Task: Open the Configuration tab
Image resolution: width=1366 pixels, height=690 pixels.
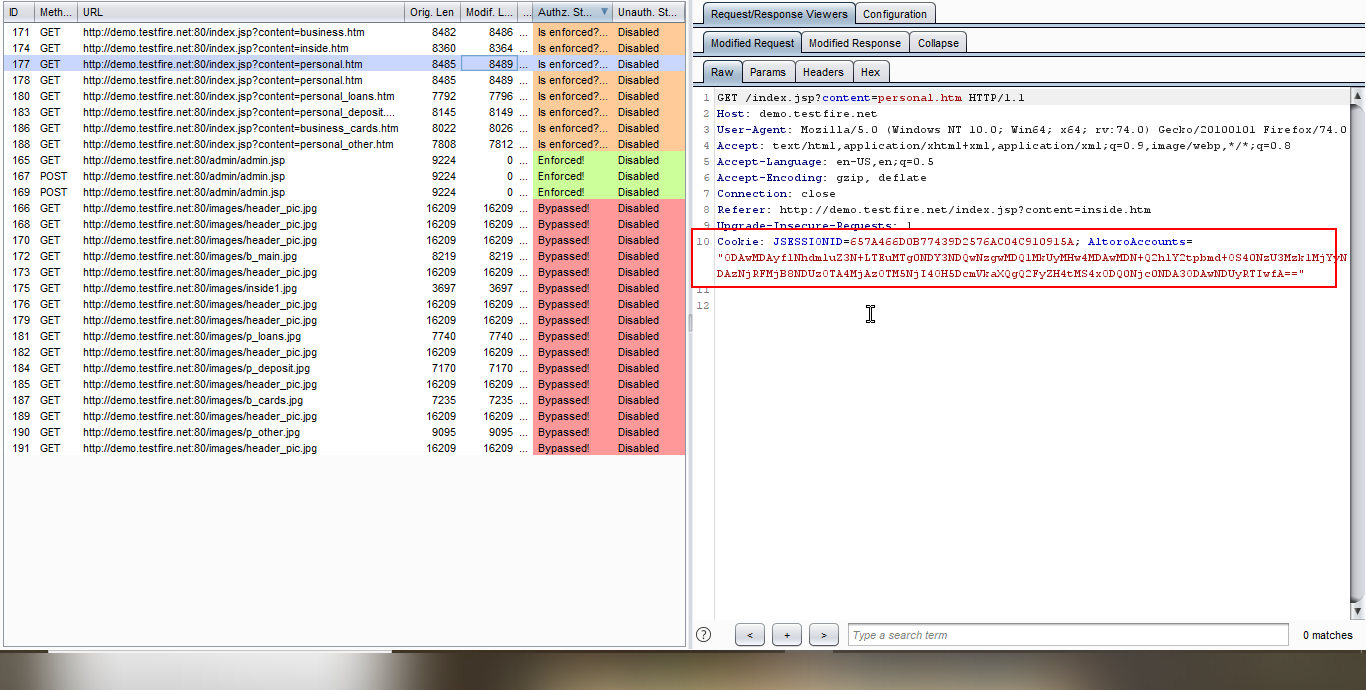Action: pyautogui.click(x=895, y=14)
